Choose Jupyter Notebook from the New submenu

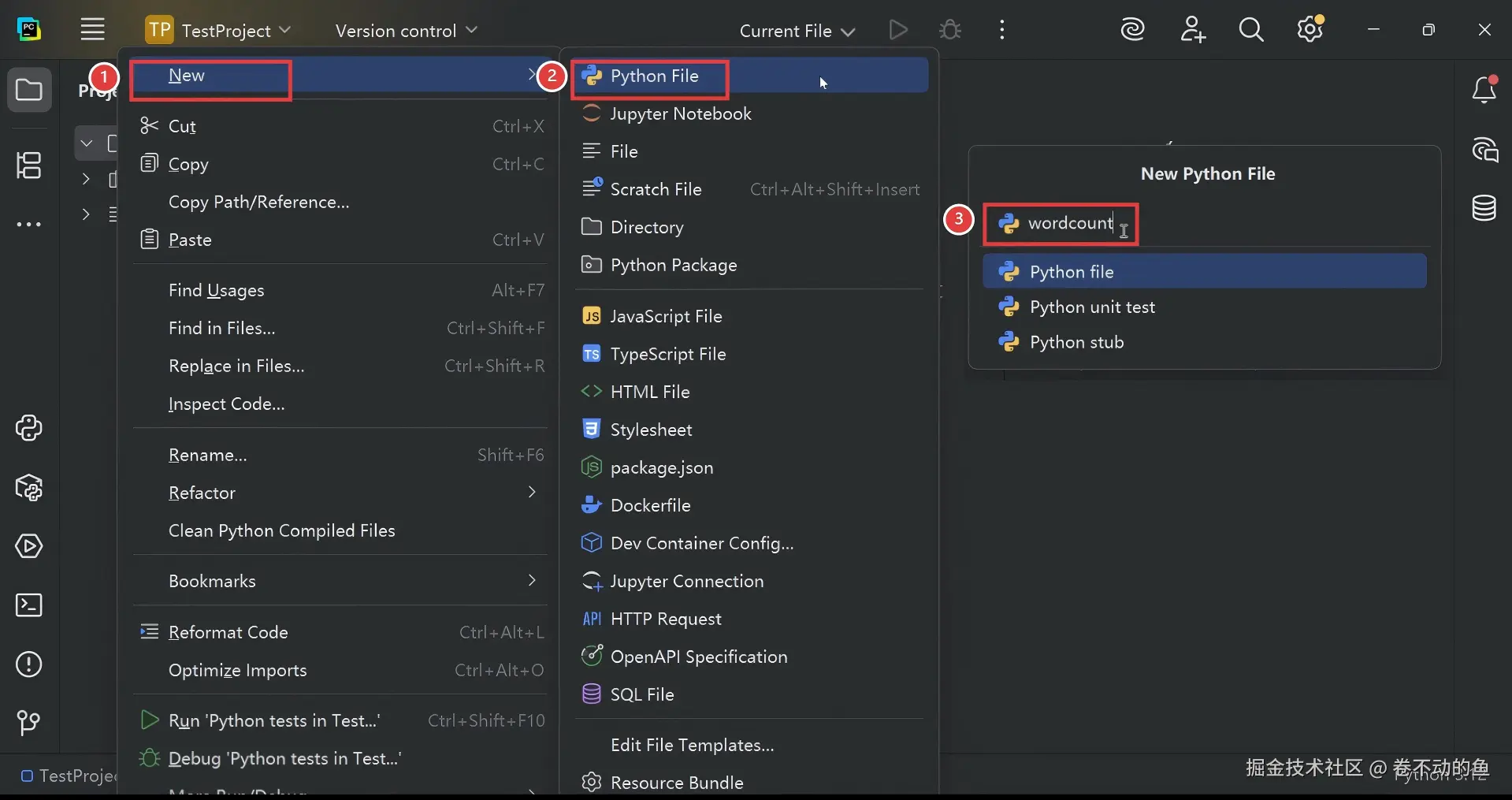tap(681, 113)
